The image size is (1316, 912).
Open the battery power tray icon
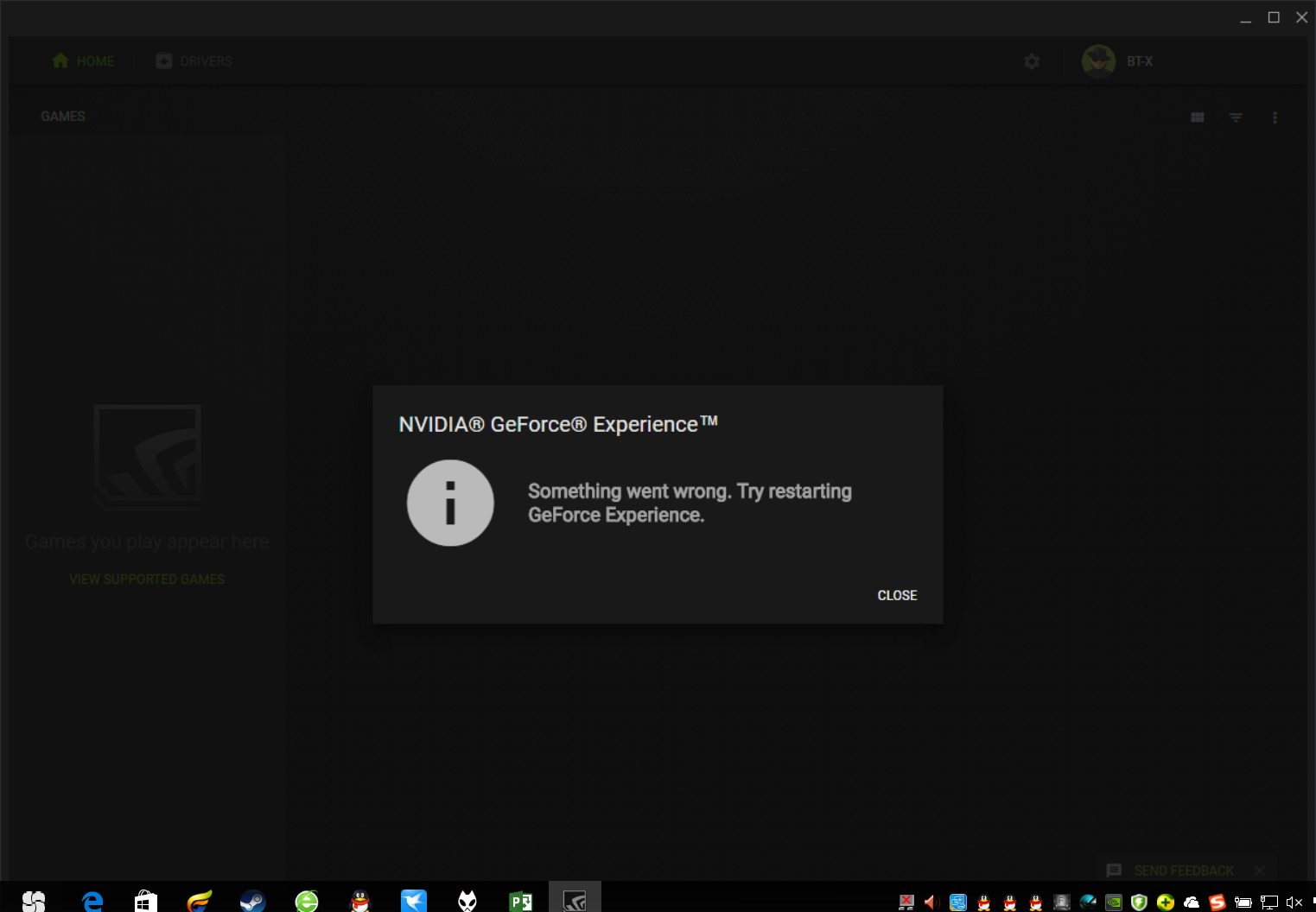tap(1243, 902)
